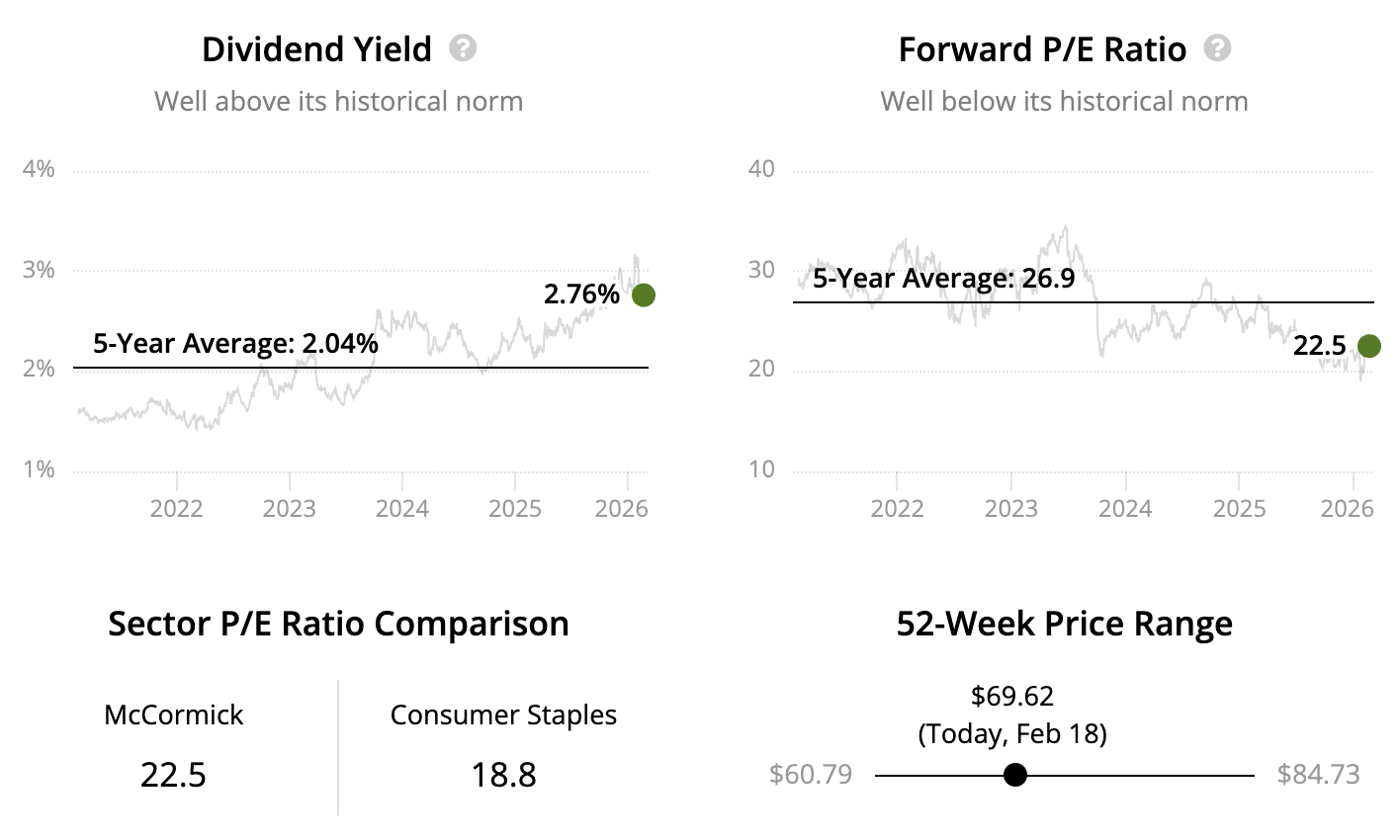Screen dimensions: 1400x840
Task: Click the Consumer Staples sector label
Action: 503,715
